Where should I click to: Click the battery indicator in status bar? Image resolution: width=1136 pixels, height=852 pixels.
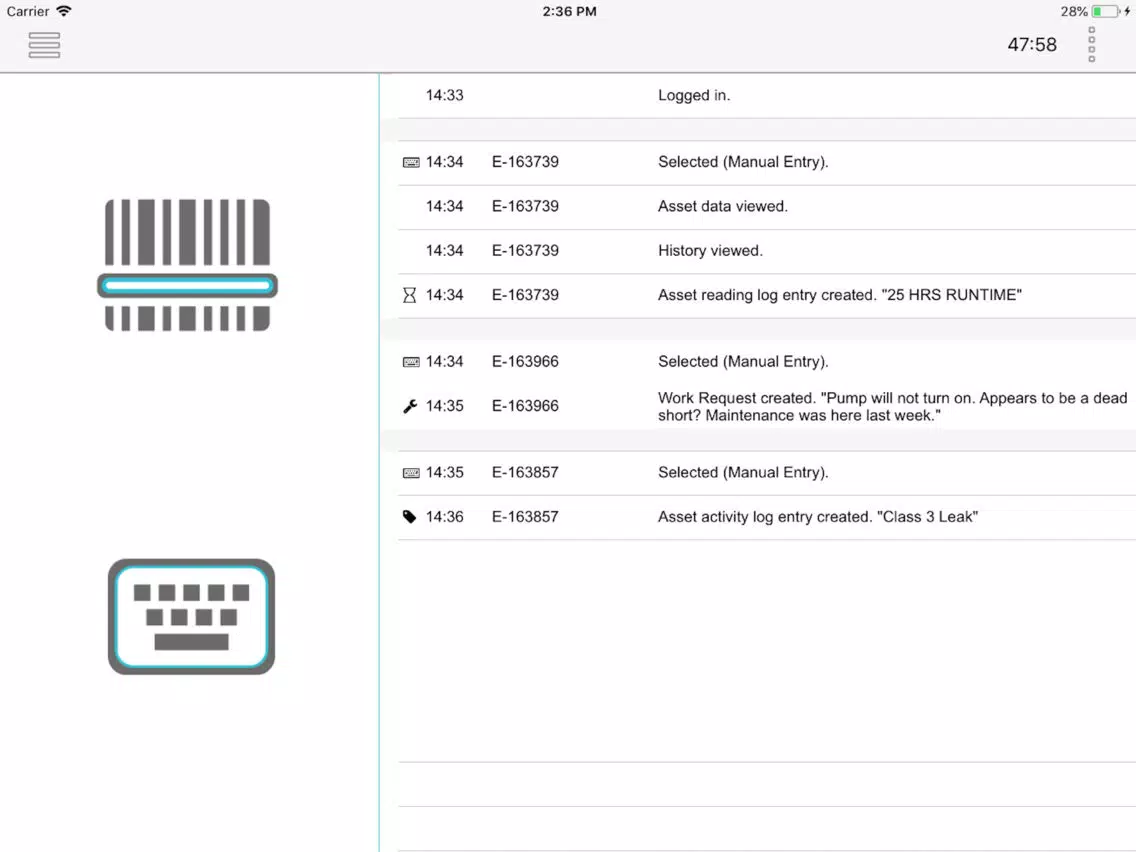coord(1106,12)
